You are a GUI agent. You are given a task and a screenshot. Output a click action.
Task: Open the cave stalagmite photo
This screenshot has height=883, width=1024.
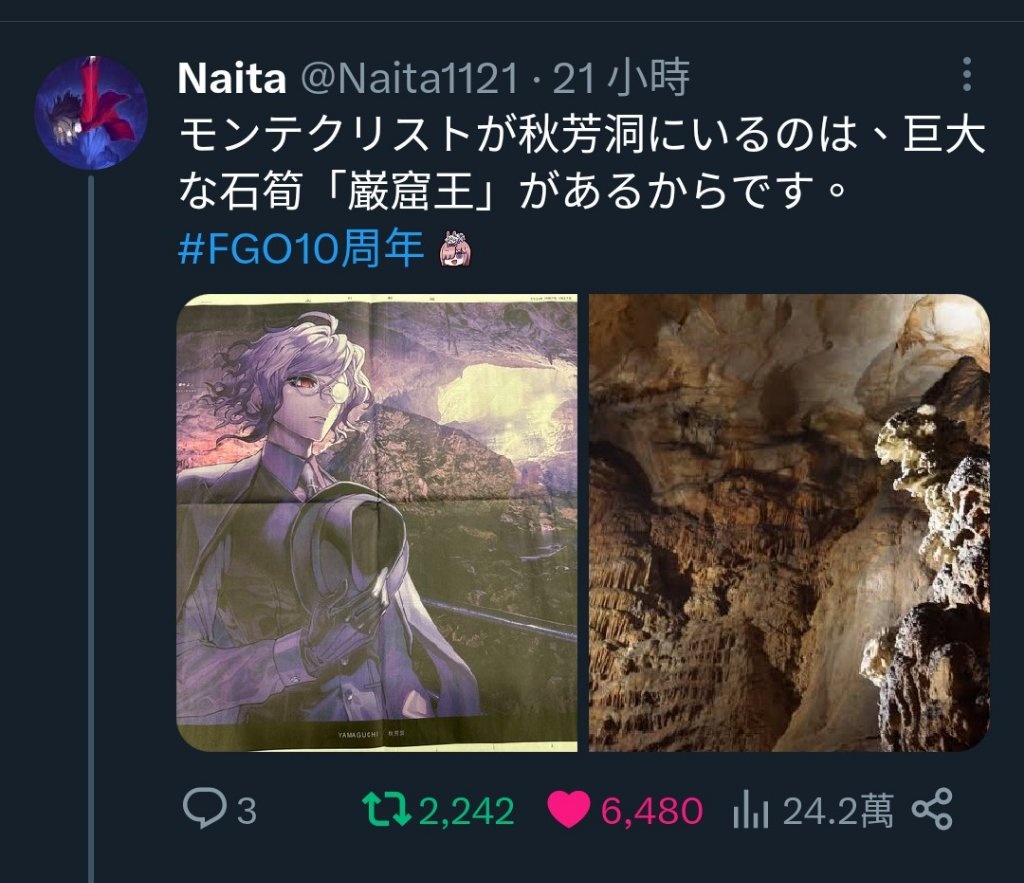[x=789, y=522]
